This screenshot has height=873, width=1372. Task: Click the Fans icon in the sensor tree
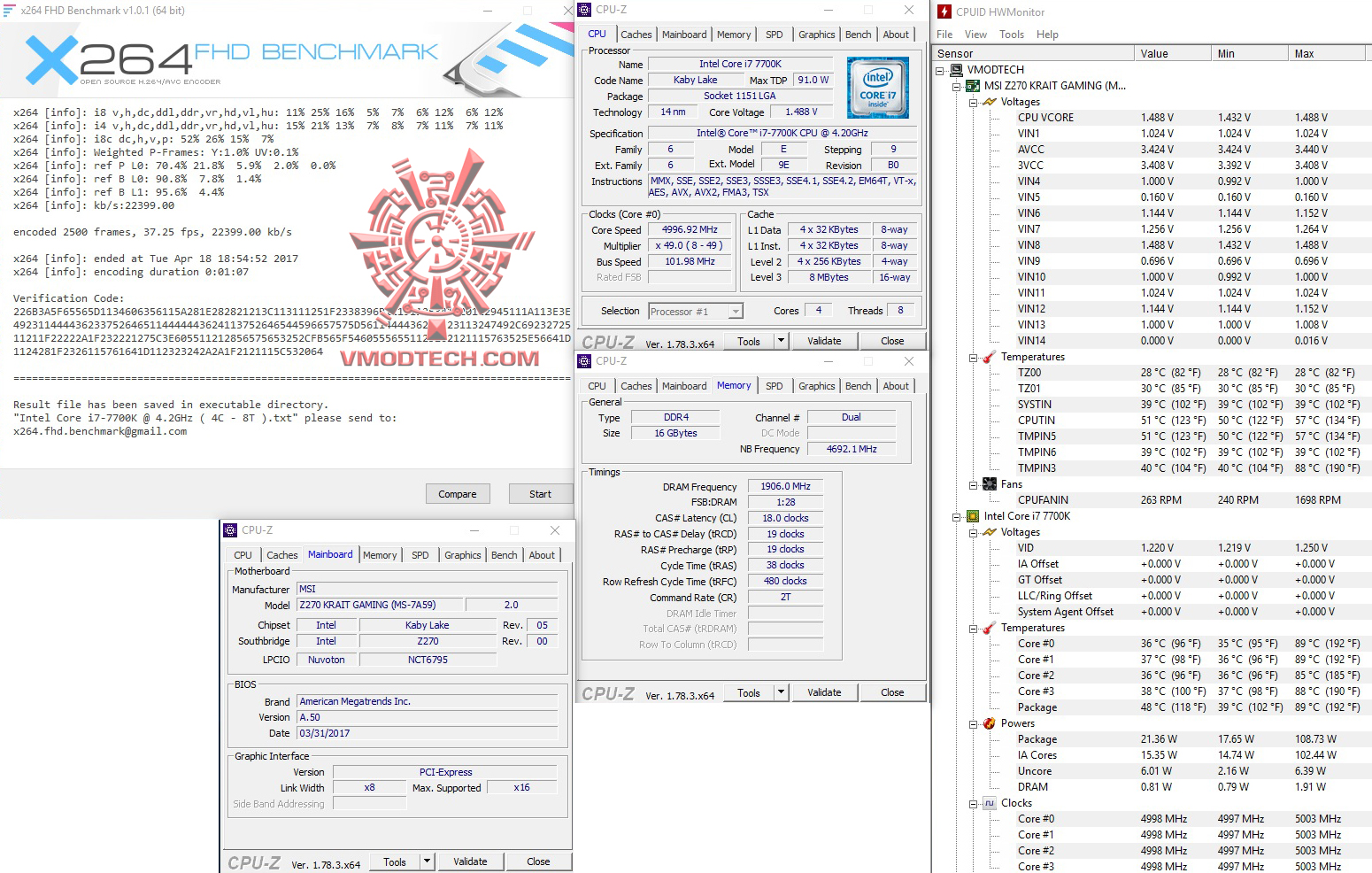pos(989,484)
